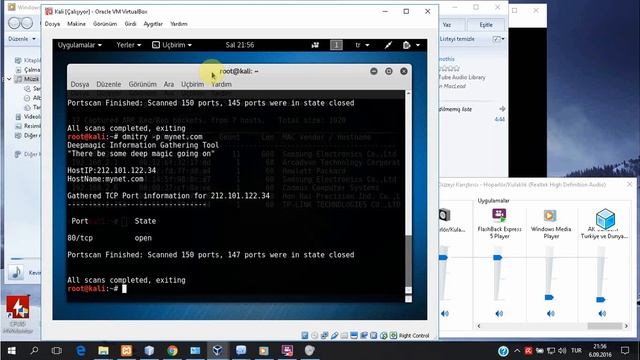
Task: Click the volume mixer horizontal scrollbar
Action: [604, 326]
